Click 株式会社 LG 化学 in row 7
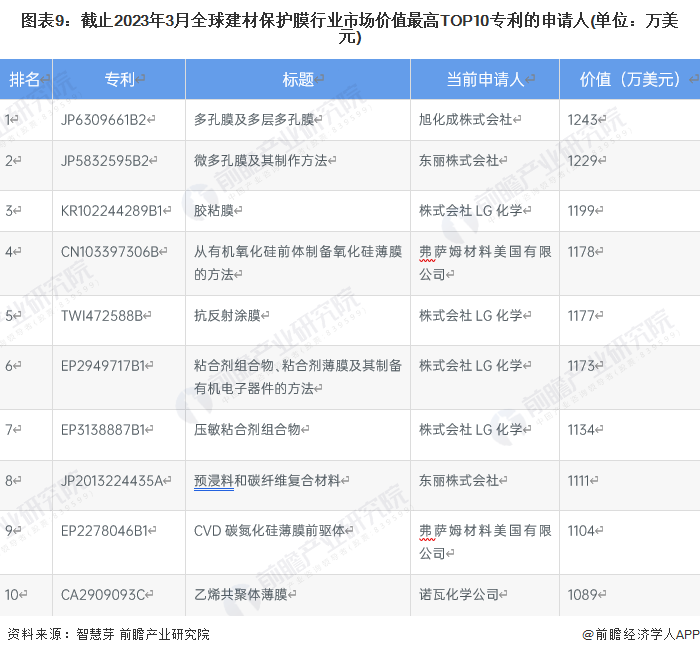This screenshot has width=700, height=655. tap(471, 430)
